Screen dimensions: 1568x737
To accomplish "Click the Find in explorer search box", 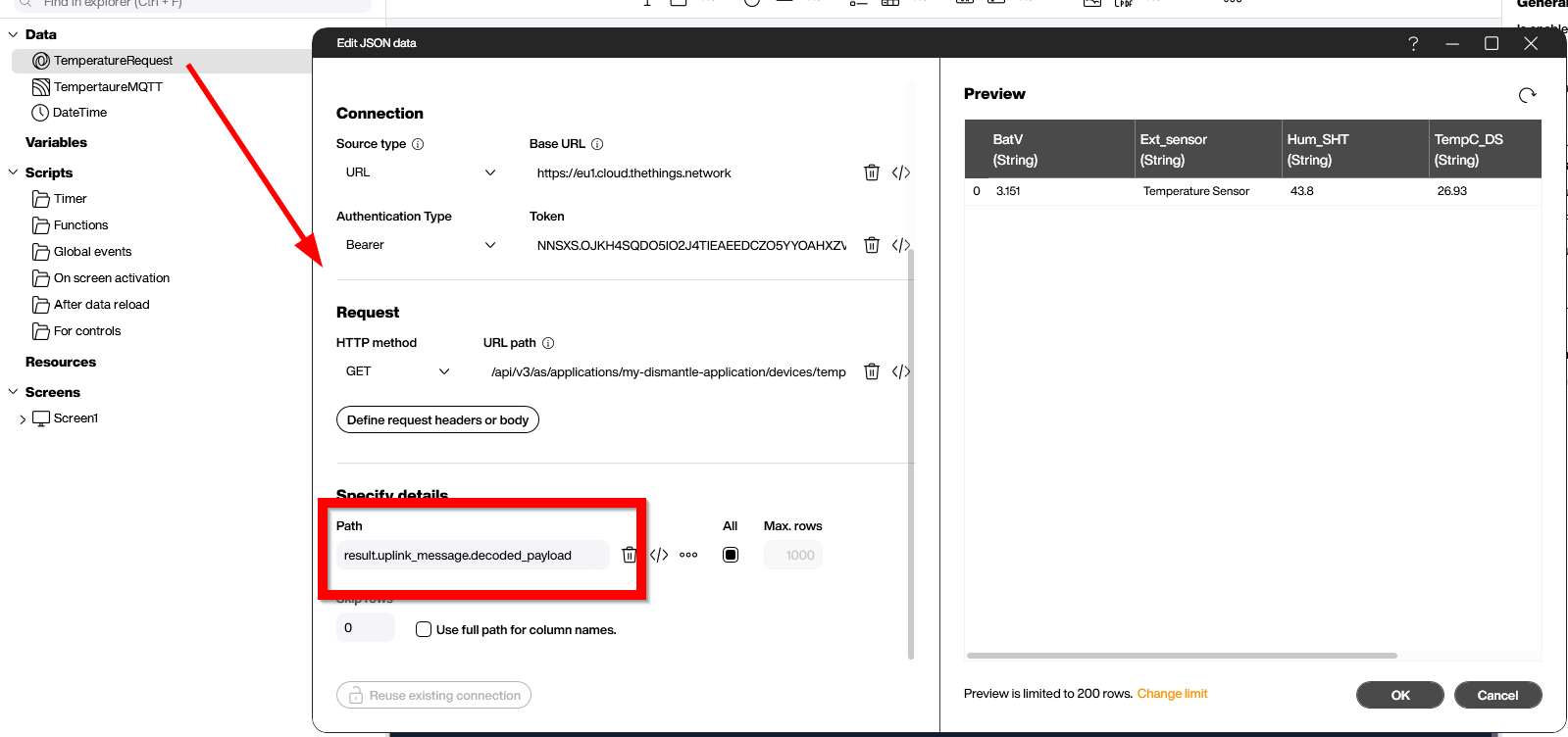I will point(193,4).
